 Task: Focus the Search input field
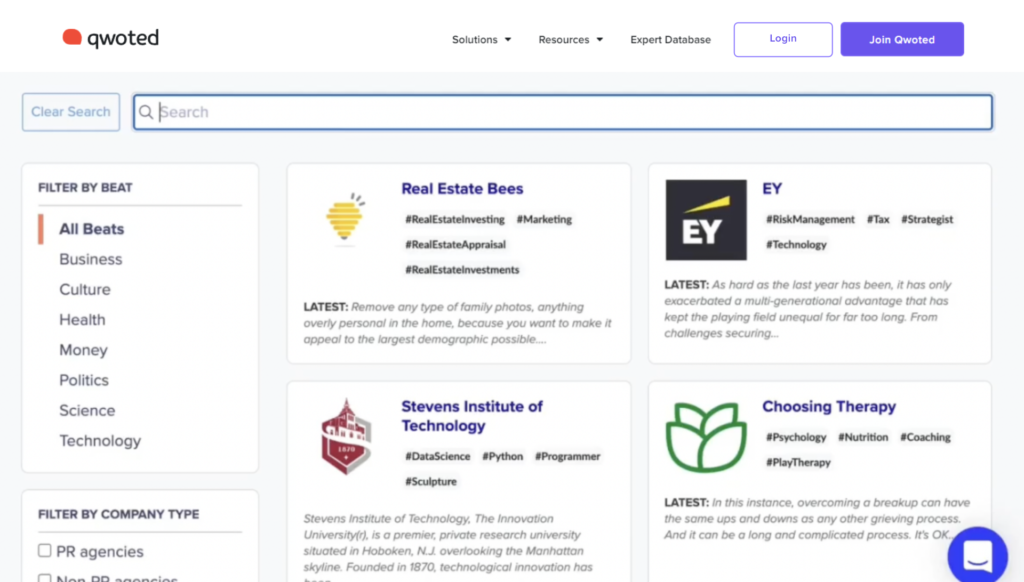563,112
